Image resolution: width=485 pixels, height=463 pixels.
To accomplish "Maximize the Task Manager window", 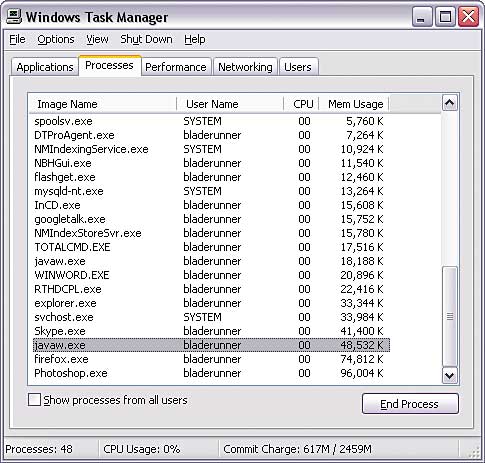I will (x=445, y=17).
